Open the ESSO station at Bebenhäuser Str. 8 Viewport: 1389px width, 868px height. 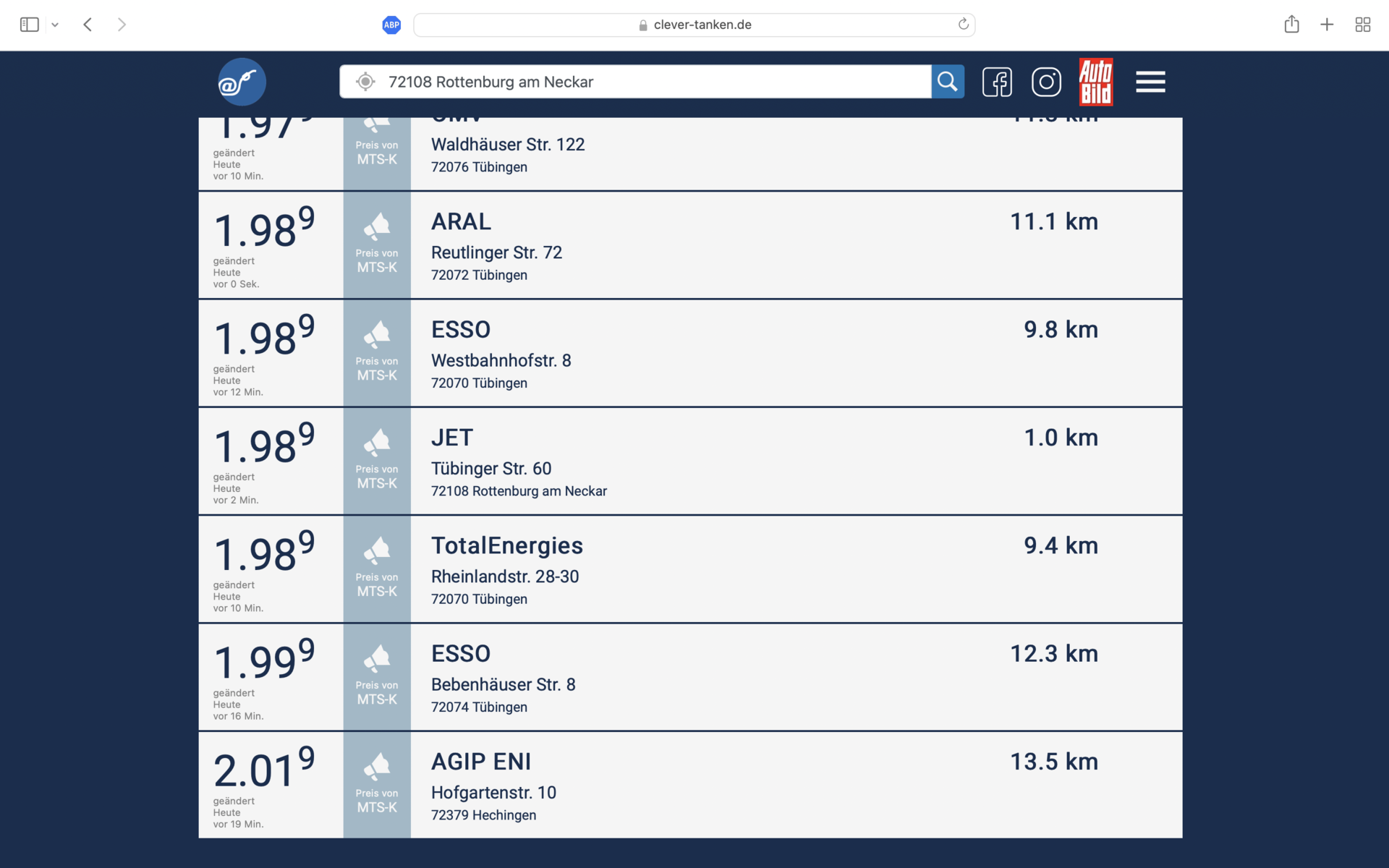[461, 653]
